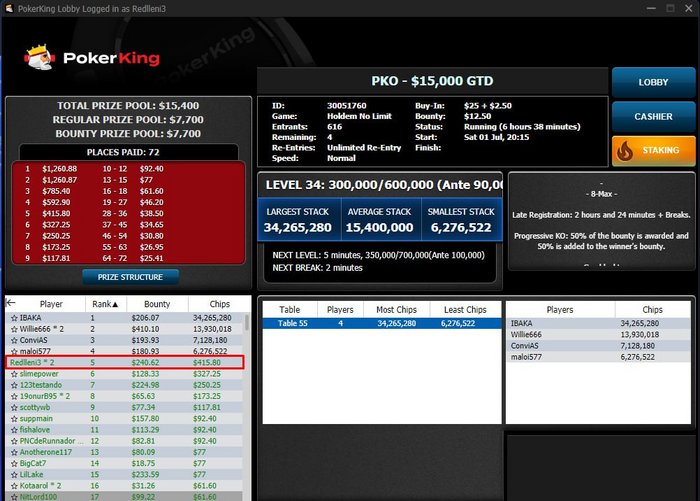Click the star icon beside fishalove
This screenshot has height=501, width=700.
click(14, 430)
